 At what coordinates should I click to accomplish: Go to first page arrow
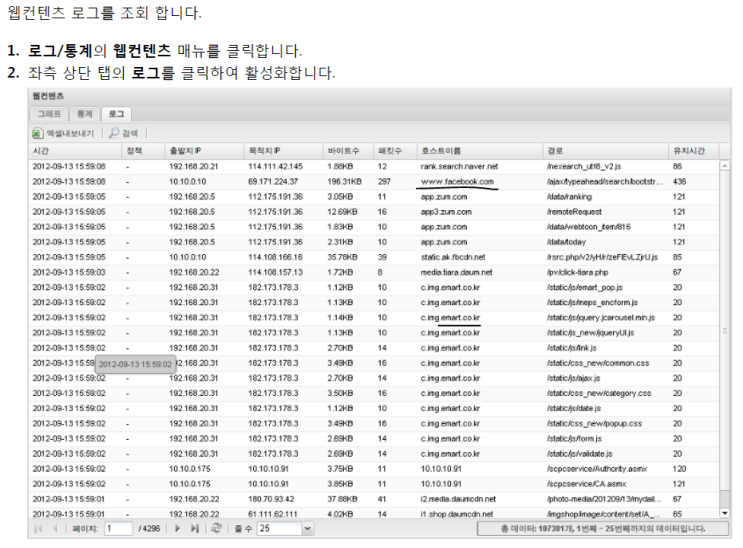39,529
